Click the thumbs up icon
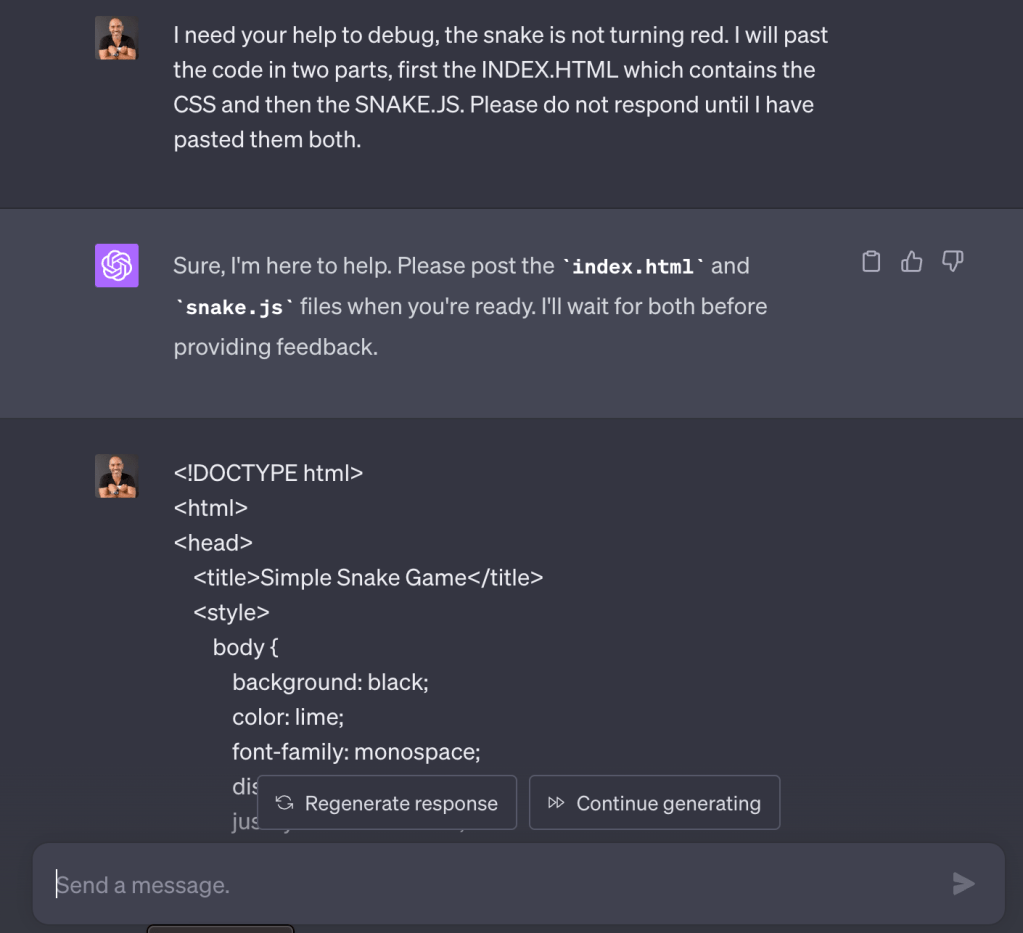This screenshot has width=1023, height=933. tap(911, 262)
